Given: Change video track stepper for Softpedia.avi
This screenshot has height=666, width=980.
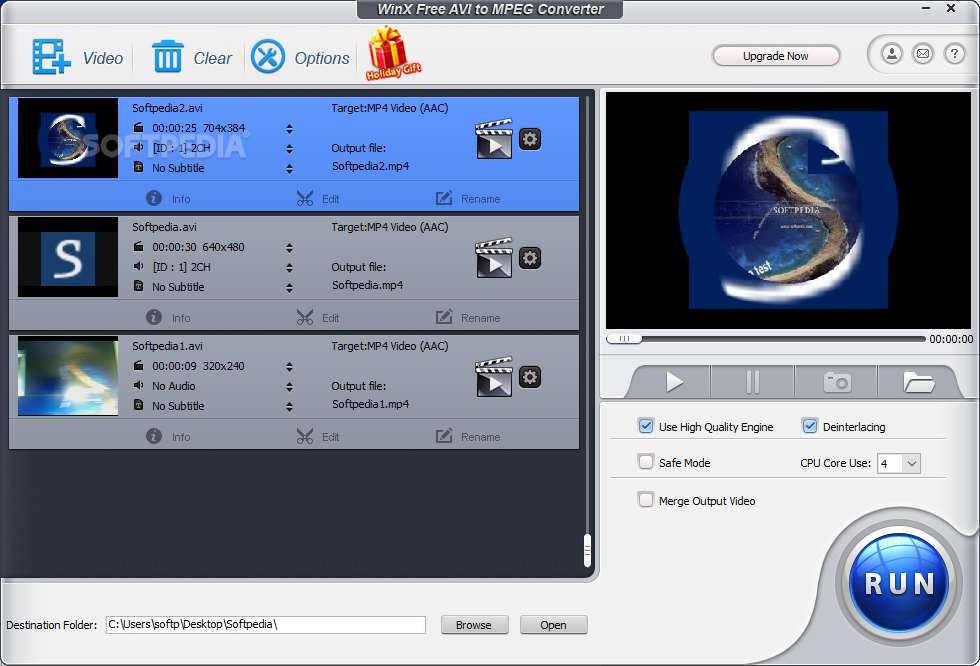Looking at the screenshot, I should (289, 247).
